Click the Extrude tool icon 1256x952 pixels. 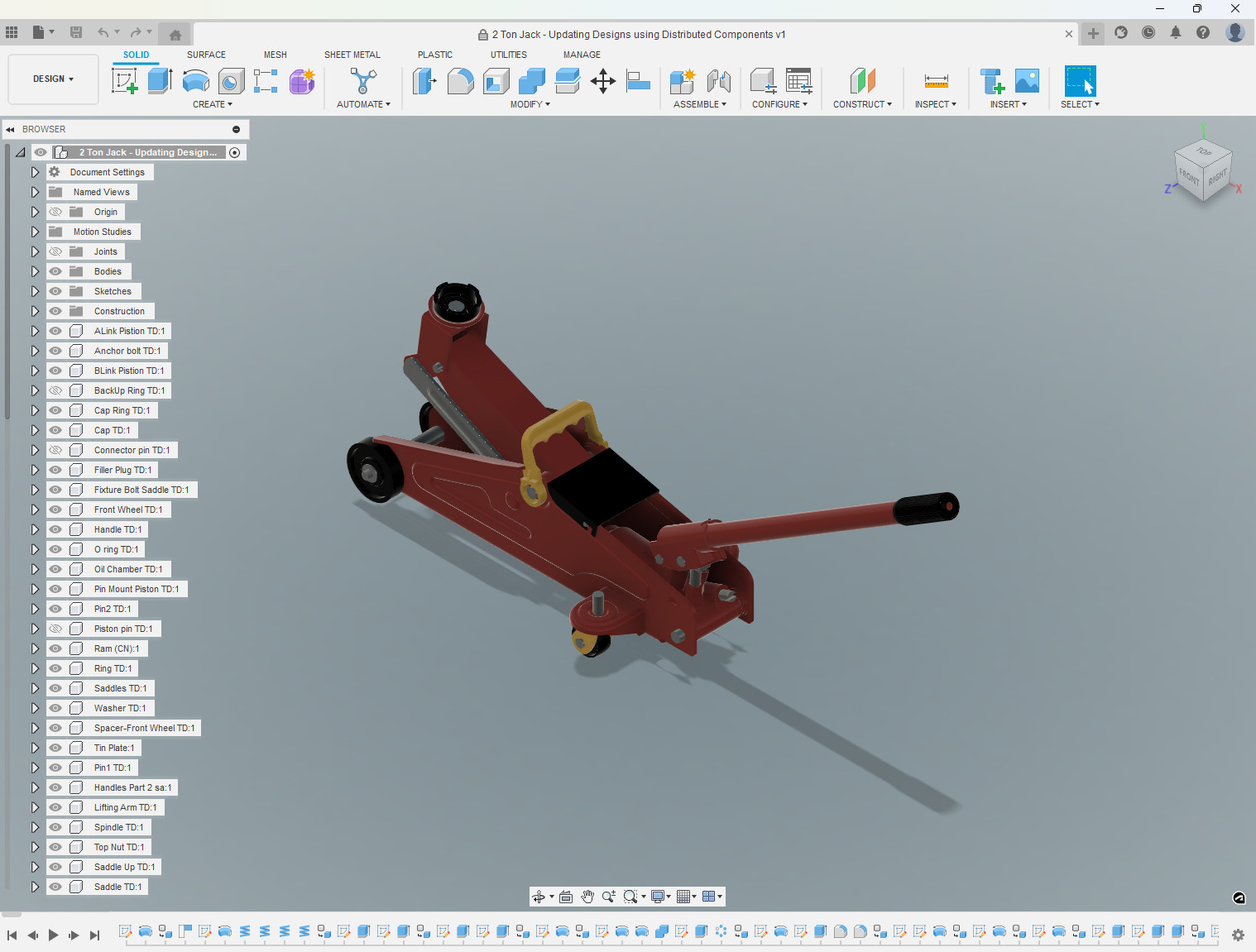[160, 81]
